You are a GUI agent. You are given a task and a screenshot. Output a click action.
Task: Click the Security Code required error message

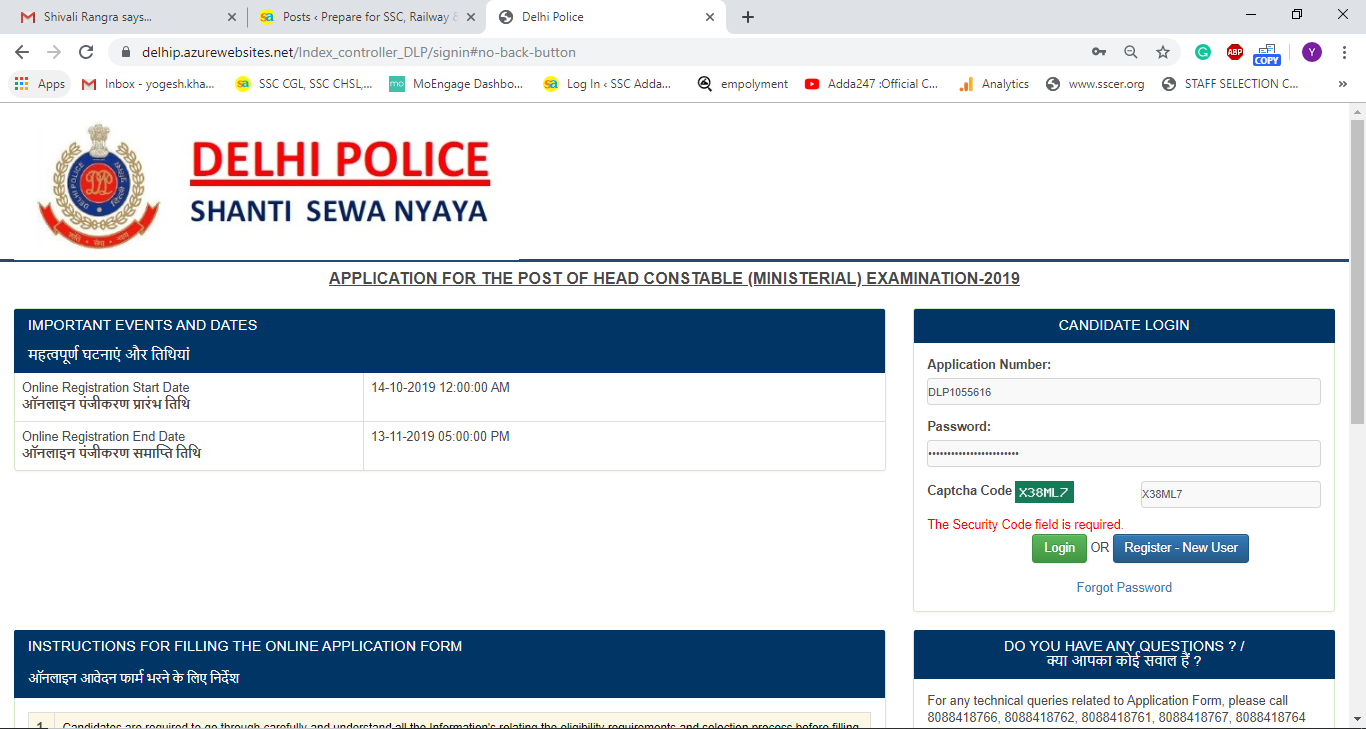(x=1025, y=524)
